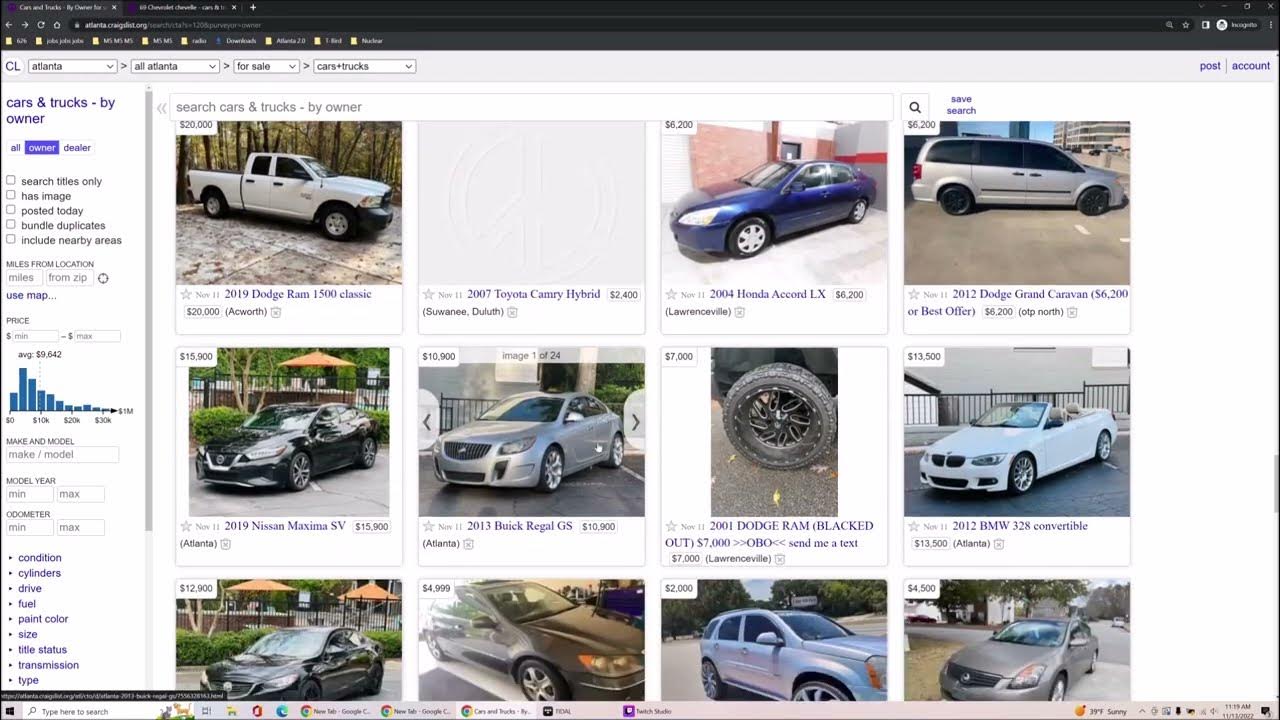The height and width of the screenshot is (720, 1280).
Task: Enable search titles only checkbox
Action: coord(11,181)
